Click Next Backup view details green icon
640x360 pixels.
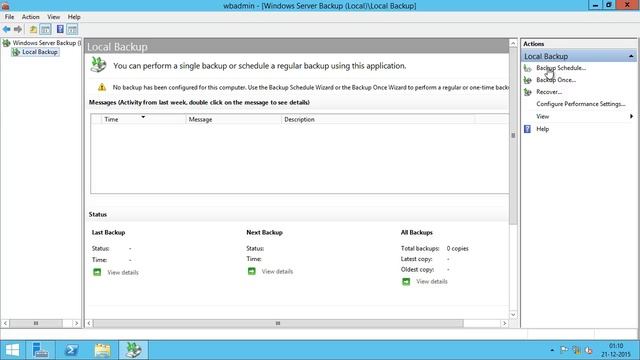(251, 271)
